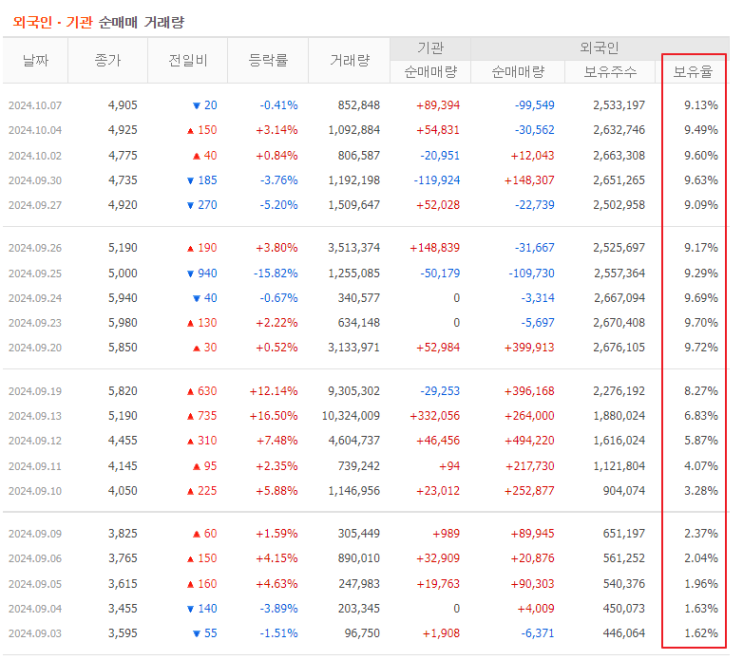Click foreign shares held 904,074
The width and height of the screenshot is (743, 660).
coord(624,490)
